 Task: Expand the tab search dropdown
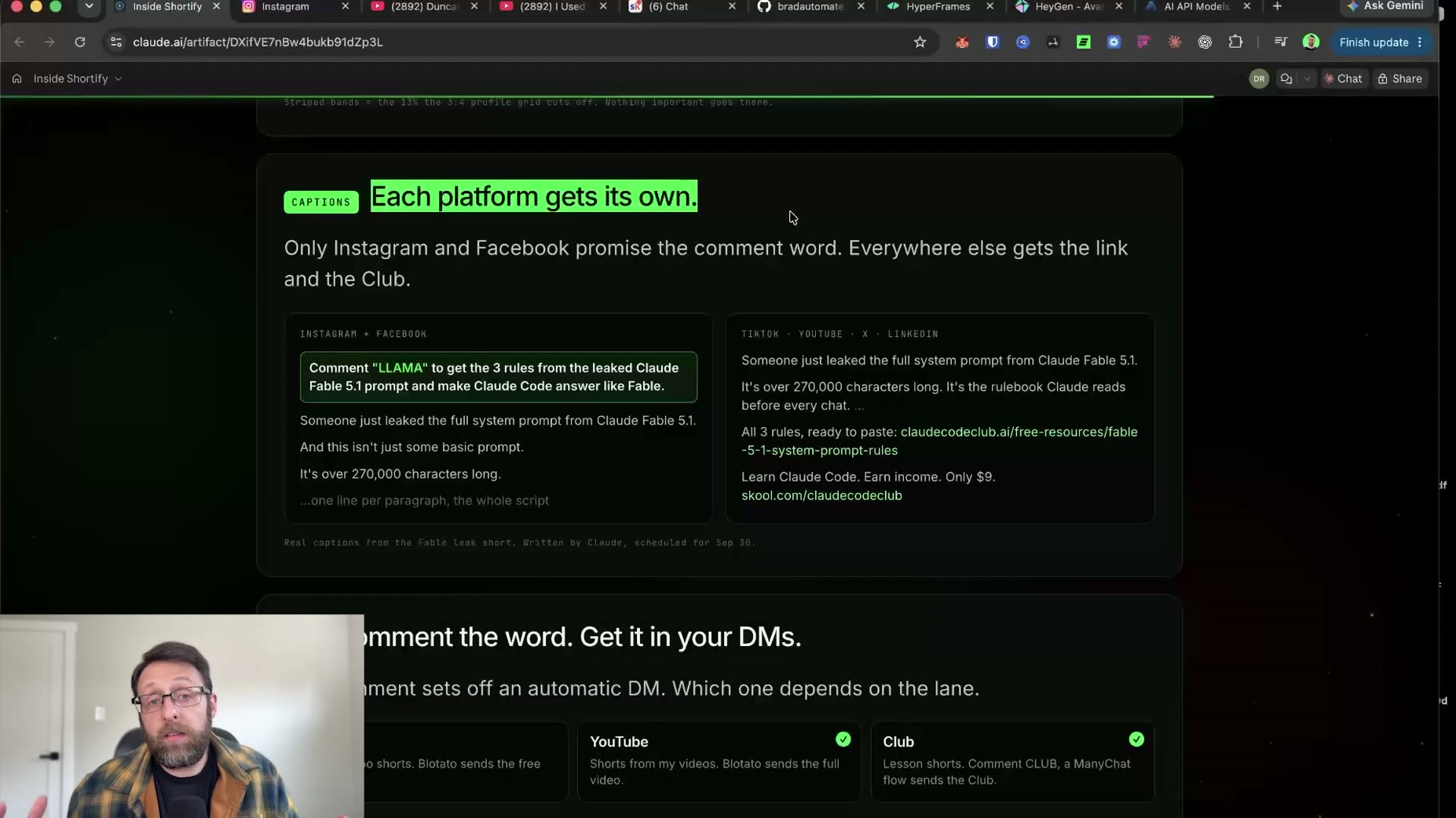tap(89, 6)
